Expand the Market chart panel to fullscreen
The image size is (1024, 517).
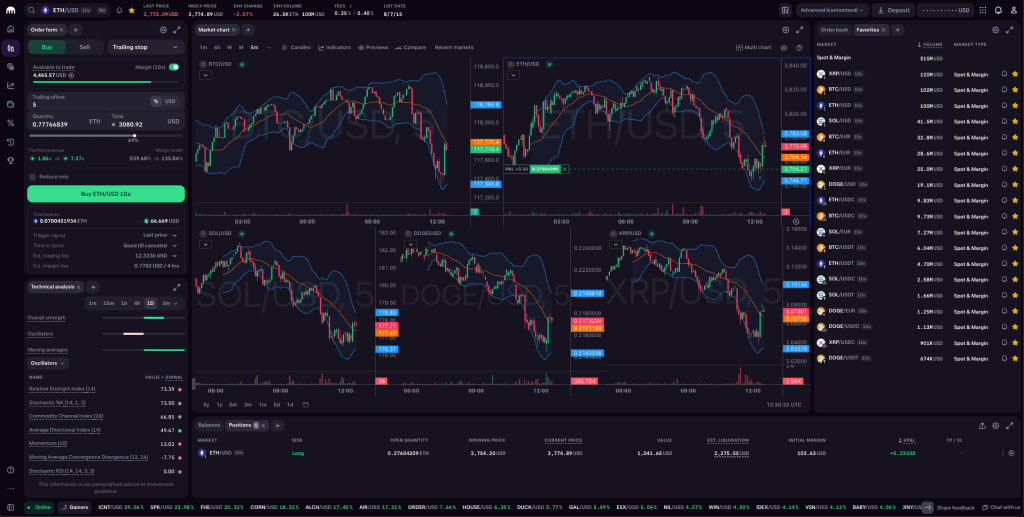(799, 30)
